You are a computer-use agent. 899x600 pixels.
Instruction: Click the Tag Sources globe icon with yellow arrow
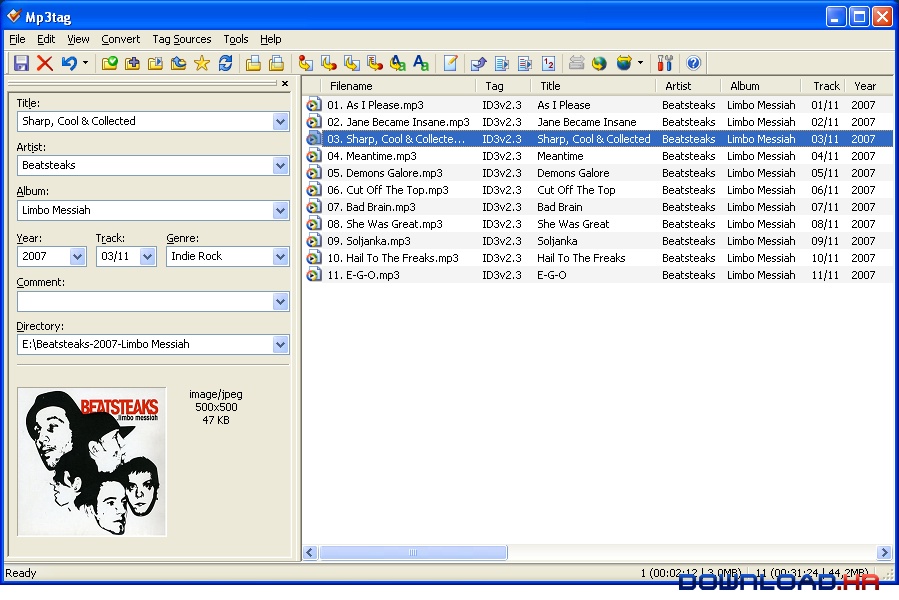point(624,63)
